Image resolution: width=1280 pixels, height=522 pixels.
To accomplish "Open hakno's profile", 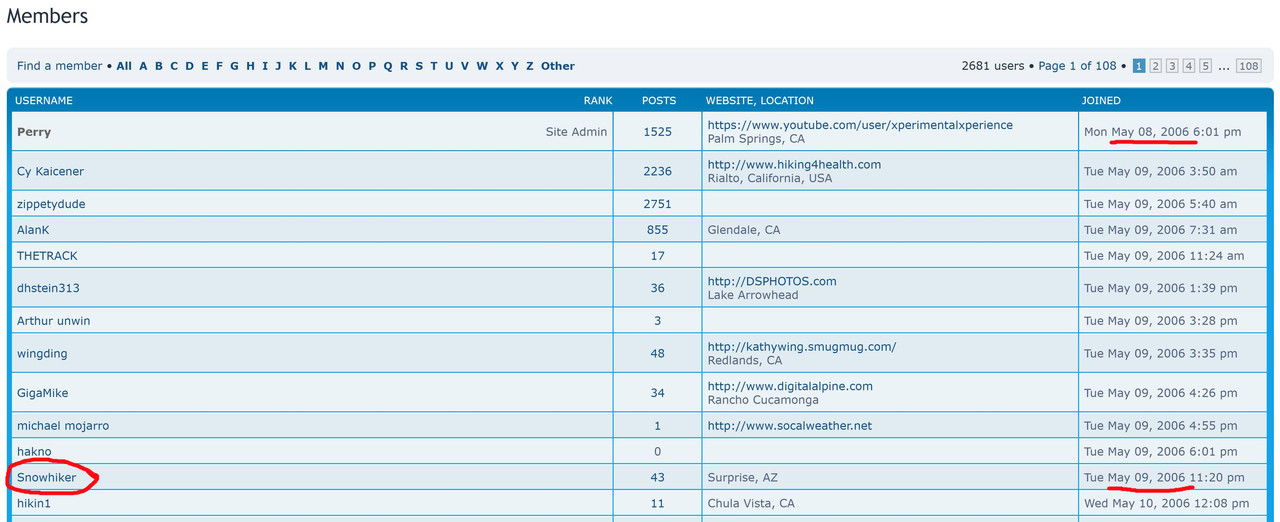I will tap(34, 452).
